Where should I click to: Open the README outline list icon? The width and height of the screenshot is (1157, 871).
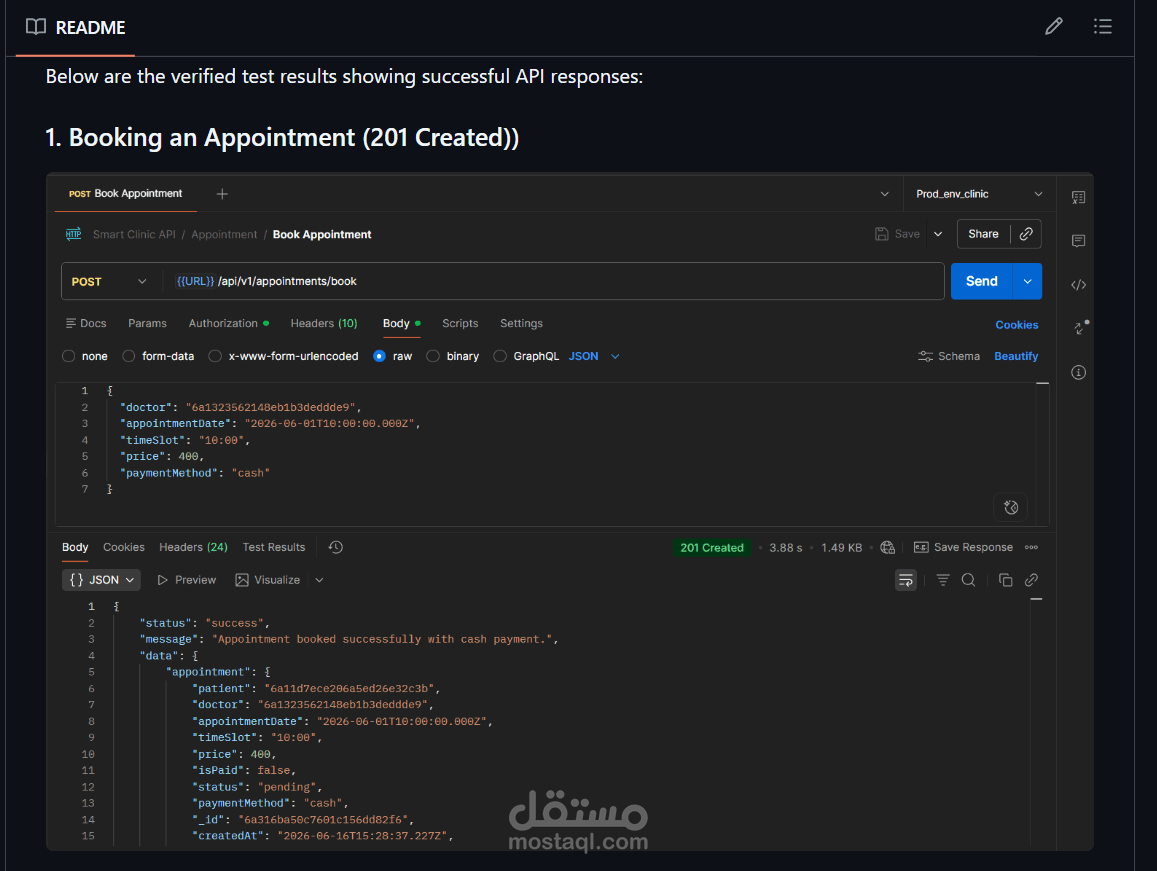point(1102,27)
